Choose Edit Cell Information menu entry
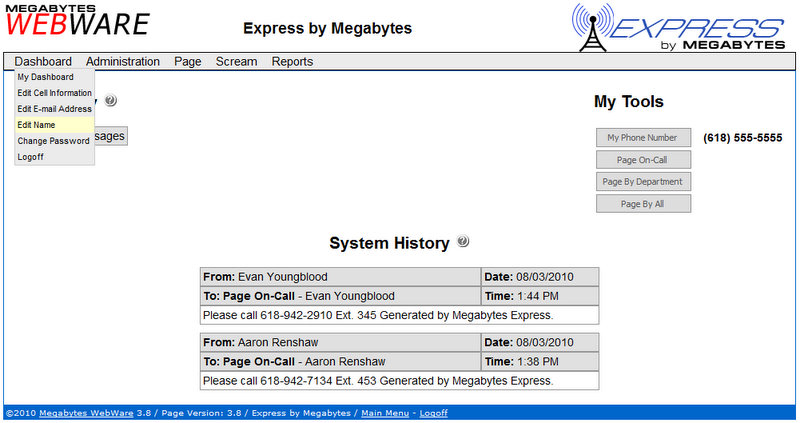 [54, 93]
